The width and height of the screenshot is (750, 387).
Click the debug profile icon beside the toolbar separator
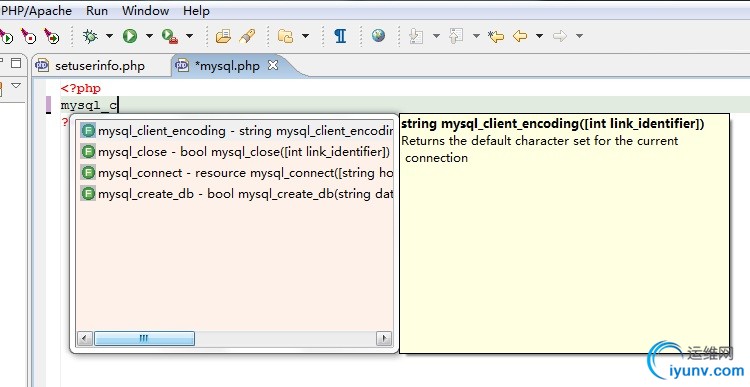click(51, 36)
